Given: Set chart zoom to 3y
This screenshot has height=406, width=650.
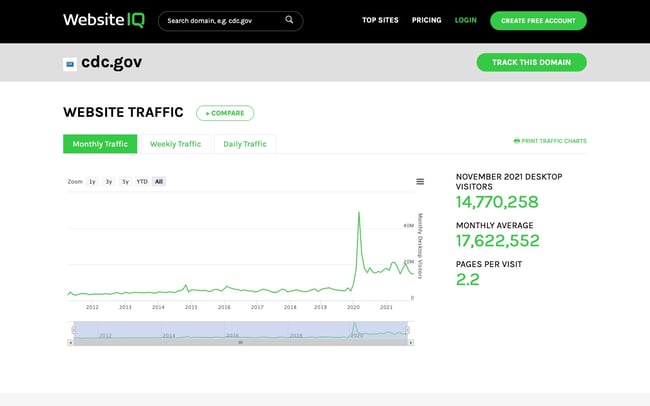Looking at the screenshot, I should [x=109, y=182].
